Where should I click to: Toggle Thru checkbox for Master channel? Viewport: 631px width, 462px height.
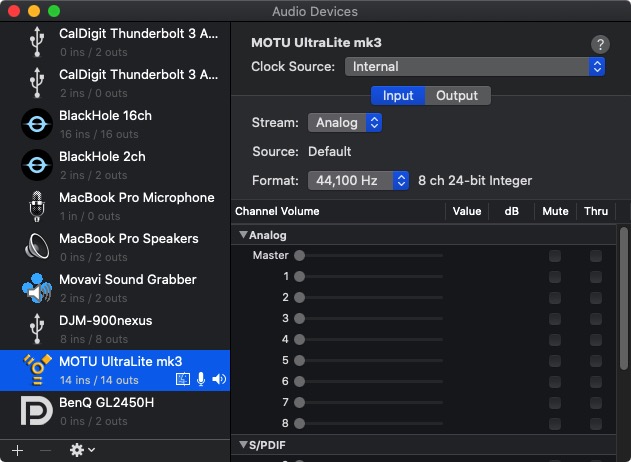596,256
